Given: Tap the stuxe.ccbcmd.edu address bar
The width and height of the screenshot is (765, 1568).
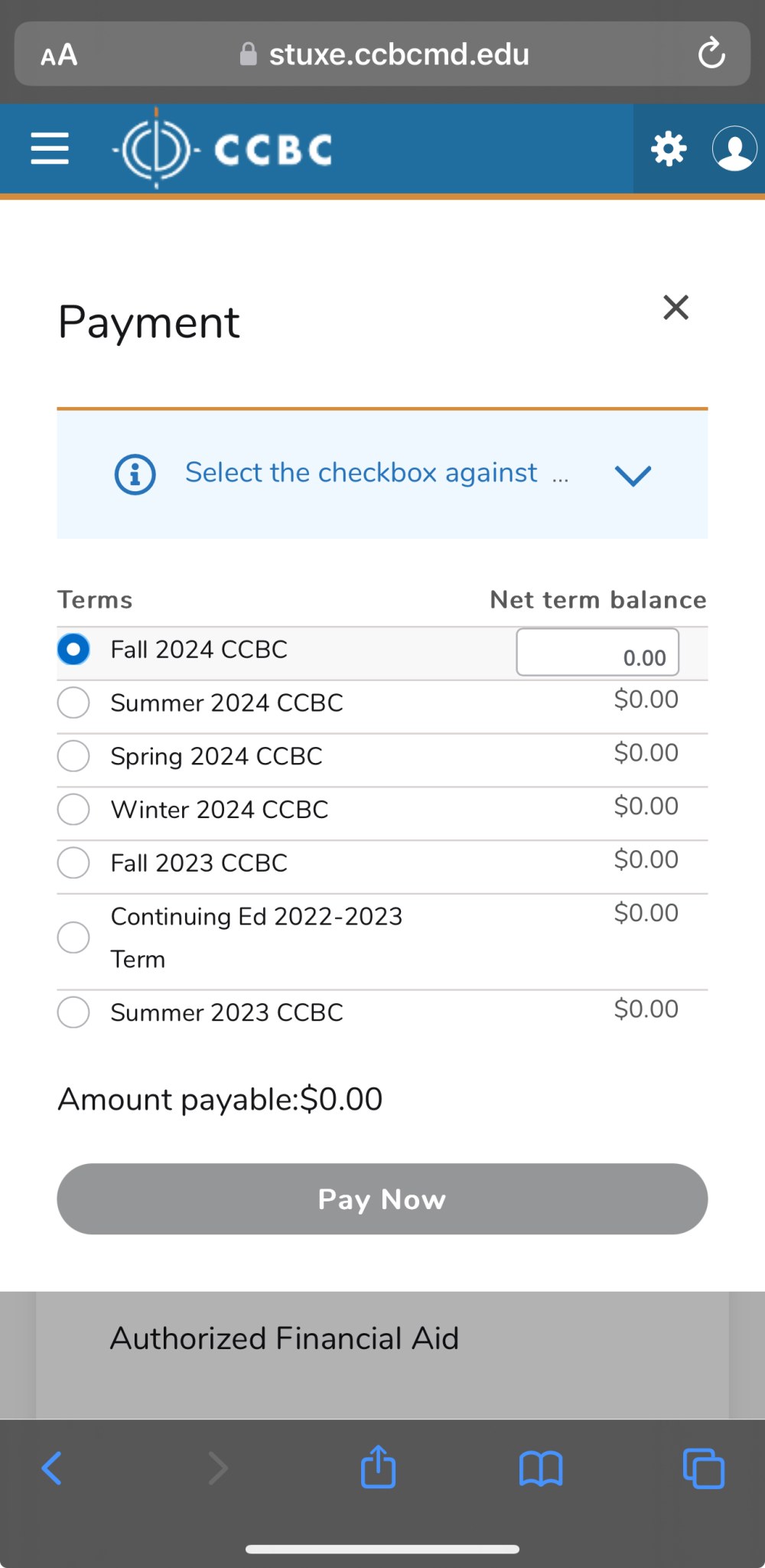Looking at the screenshot, I should tap(384, 54).
